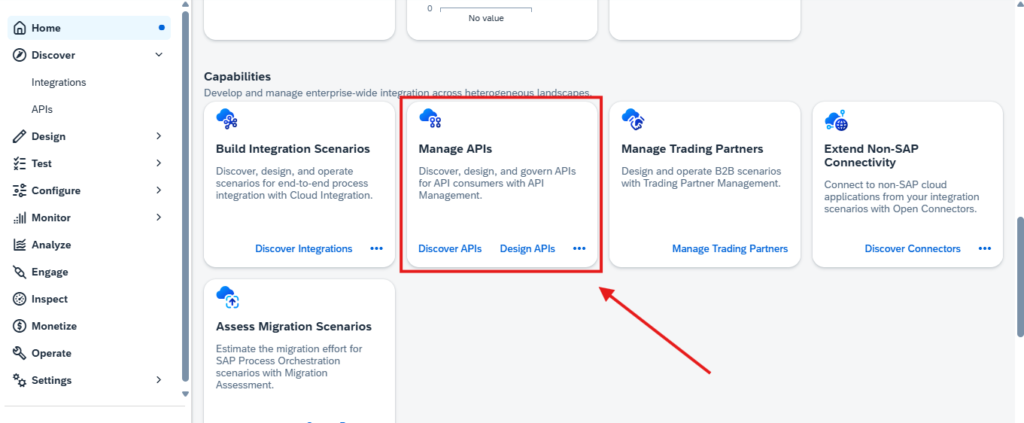The image size is (1024, 423).
Task: Collapse the Discover menu chevron
Action: [x=159, y=55]
